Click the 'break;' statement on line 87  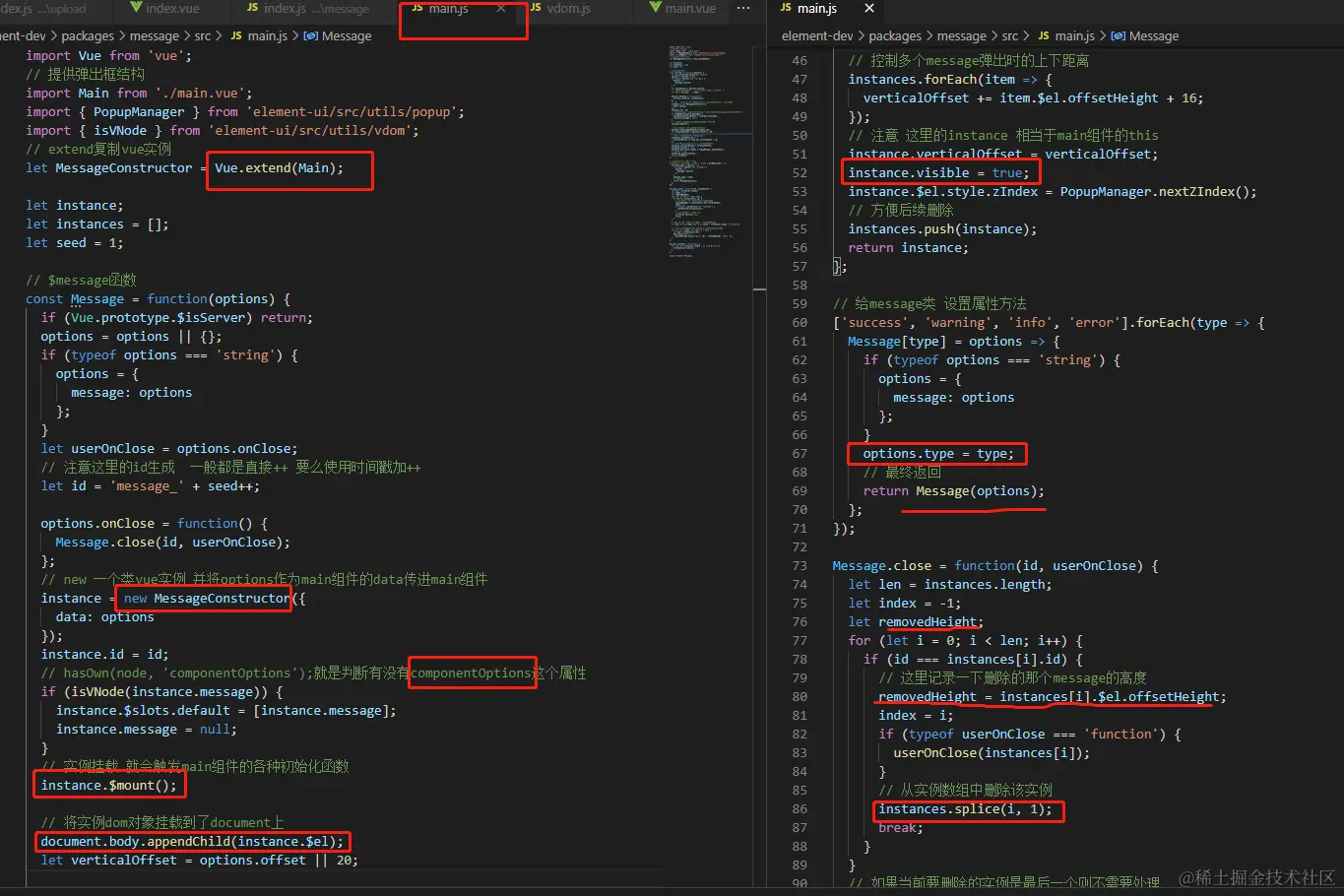pyautogui.click(x=901, y=827)
